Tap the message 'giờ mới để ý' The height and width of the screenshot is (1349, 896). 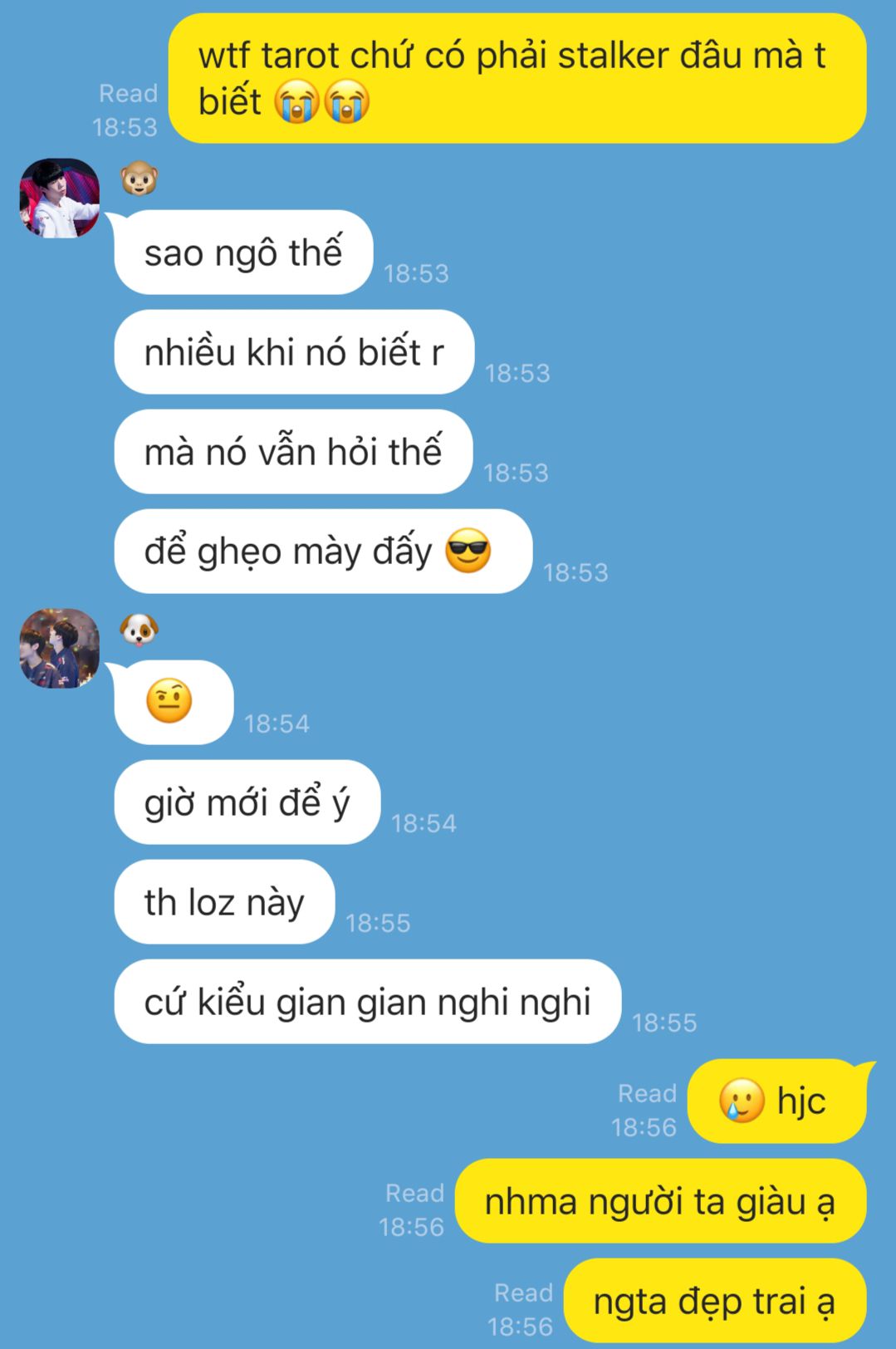247,802
